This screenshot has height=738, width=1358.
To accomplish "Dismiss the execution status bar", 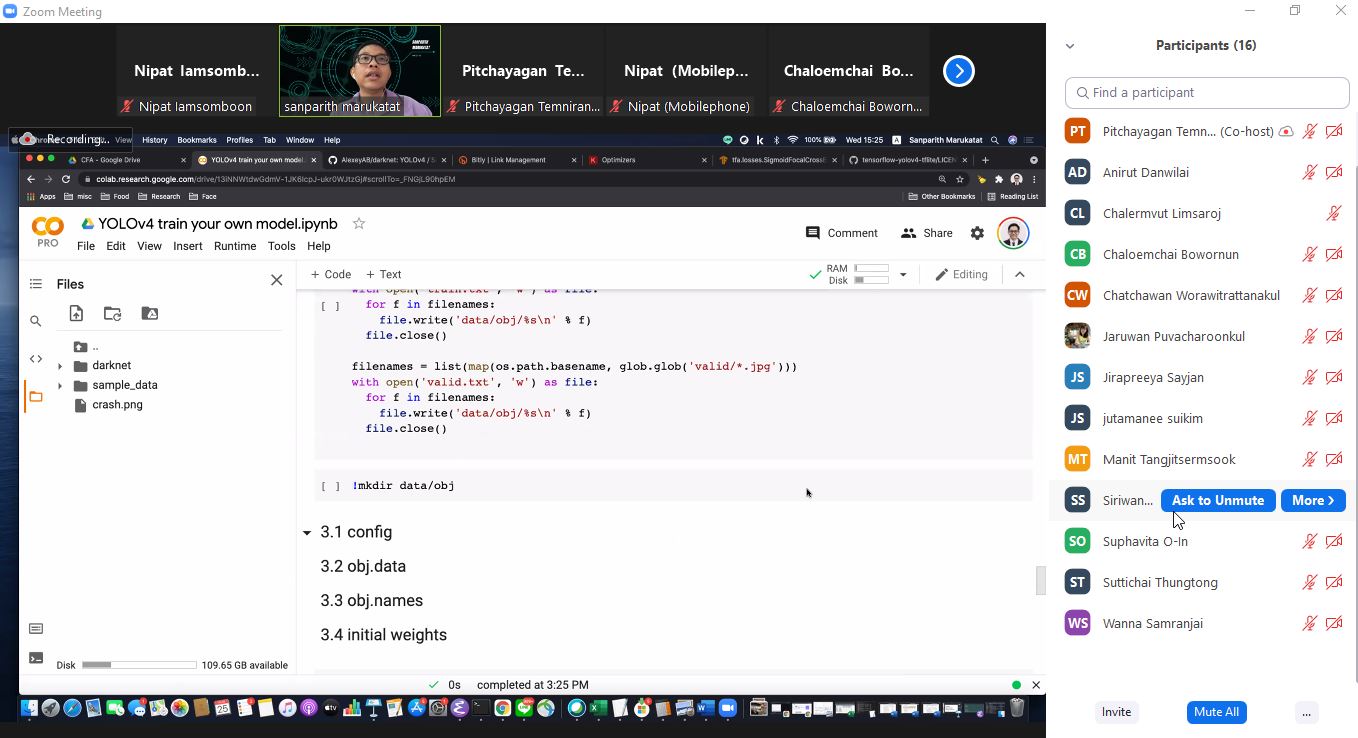I will coord(1036,685).
